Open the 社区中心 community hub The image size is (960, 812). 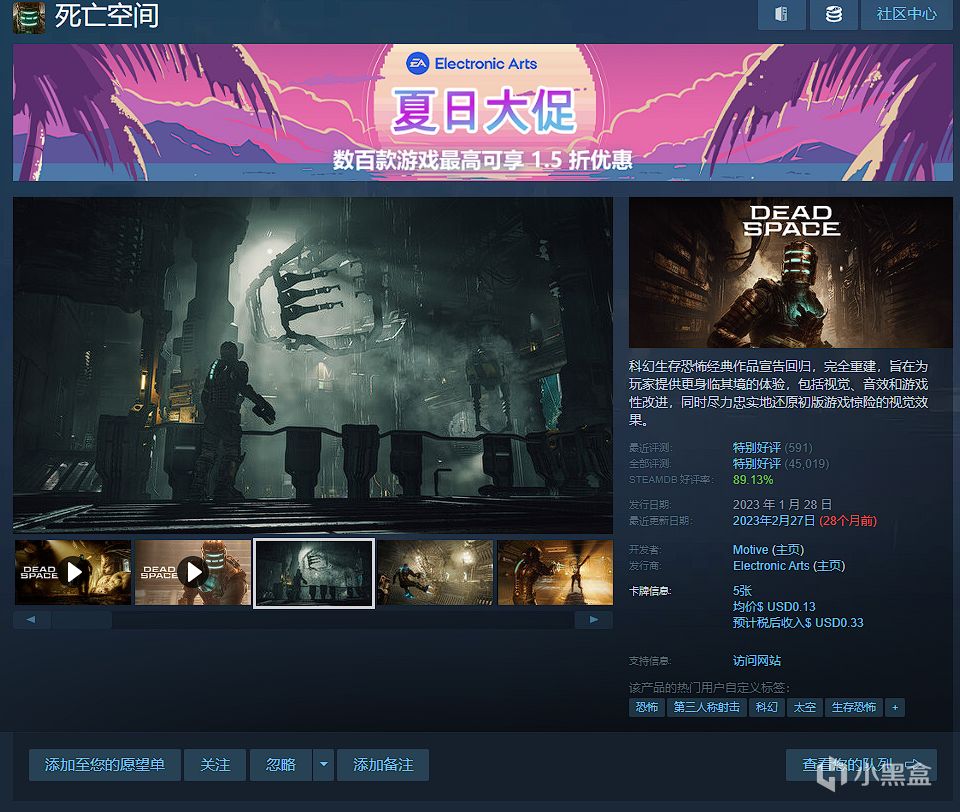(x=906, y=14)
